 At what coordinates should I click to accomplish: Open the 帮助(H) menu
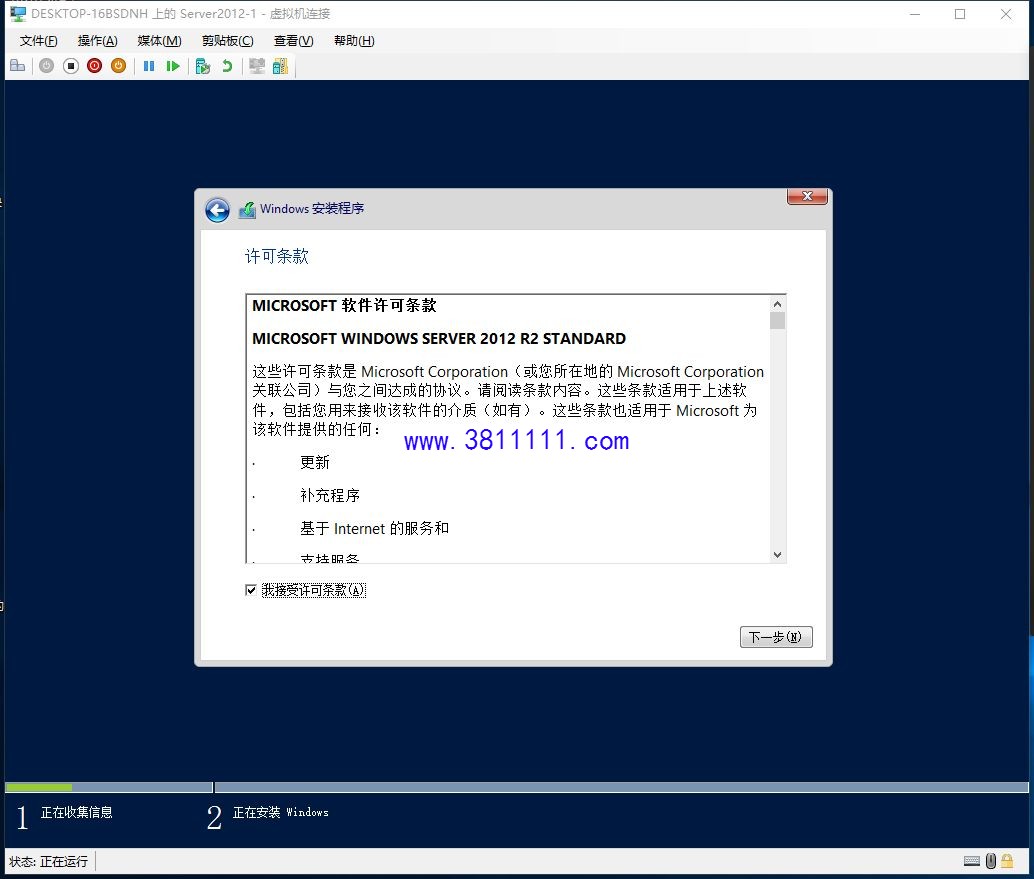354,41
